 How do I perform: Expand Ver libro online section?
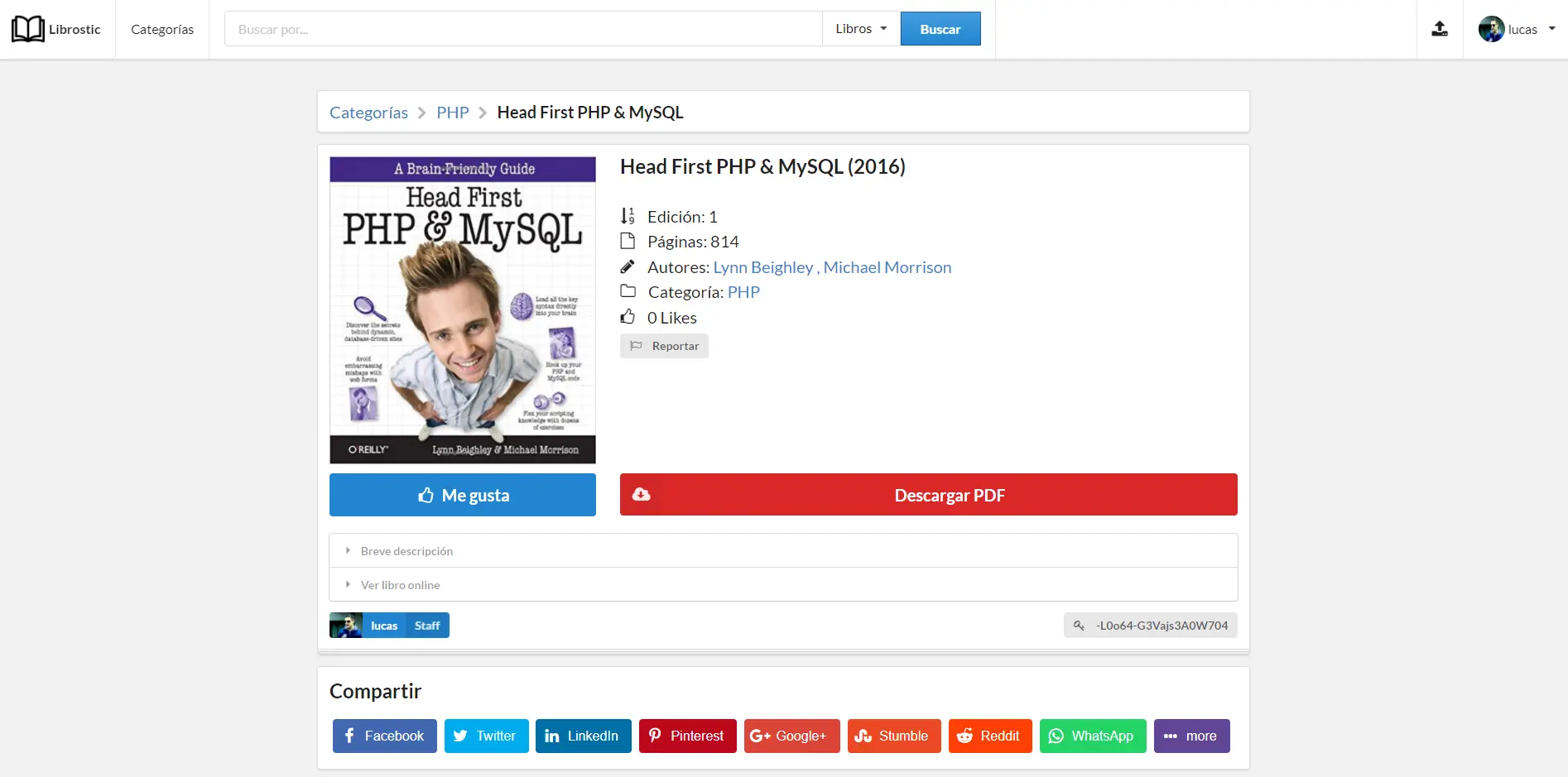pos(784,585)
